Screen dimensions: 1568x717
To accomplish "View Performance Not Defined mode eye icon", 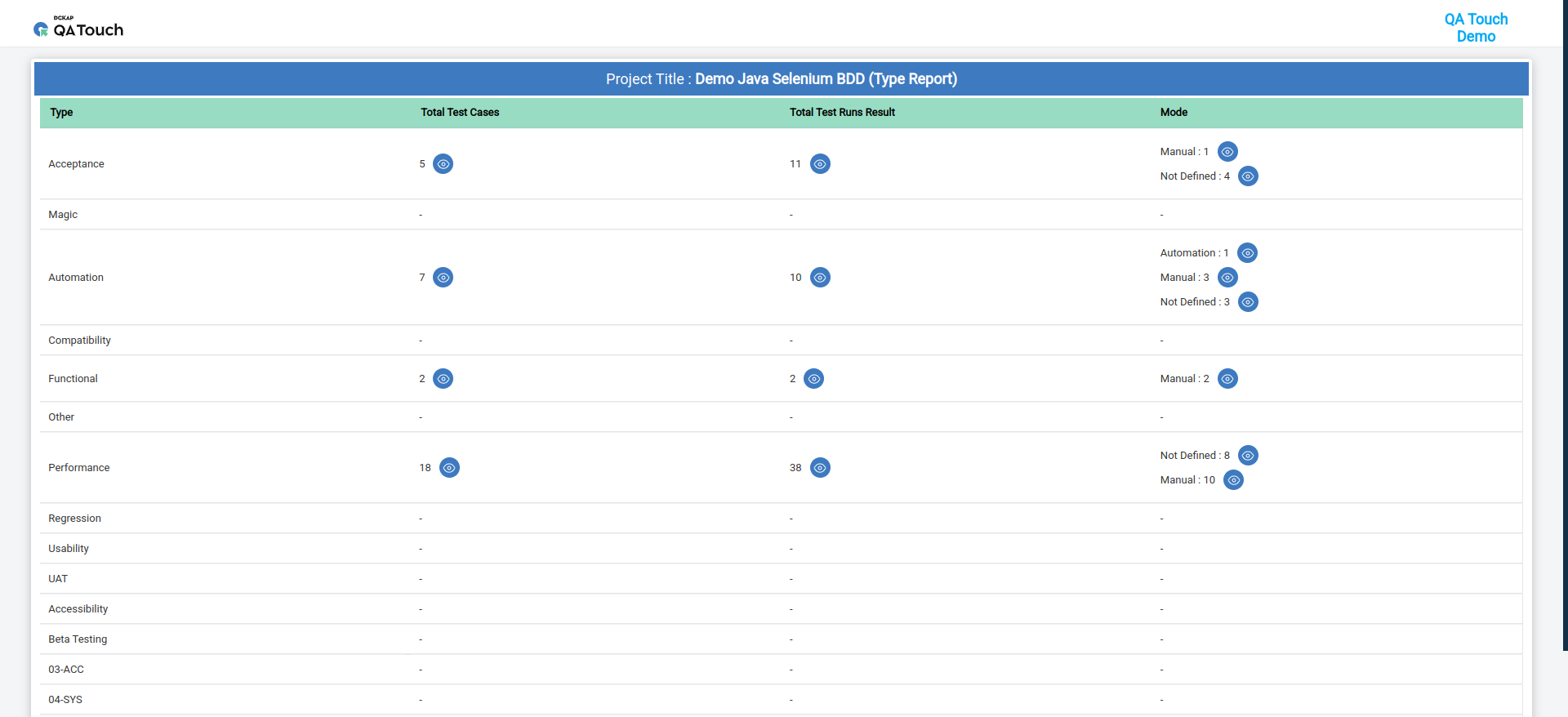I will coord(1248,456).
